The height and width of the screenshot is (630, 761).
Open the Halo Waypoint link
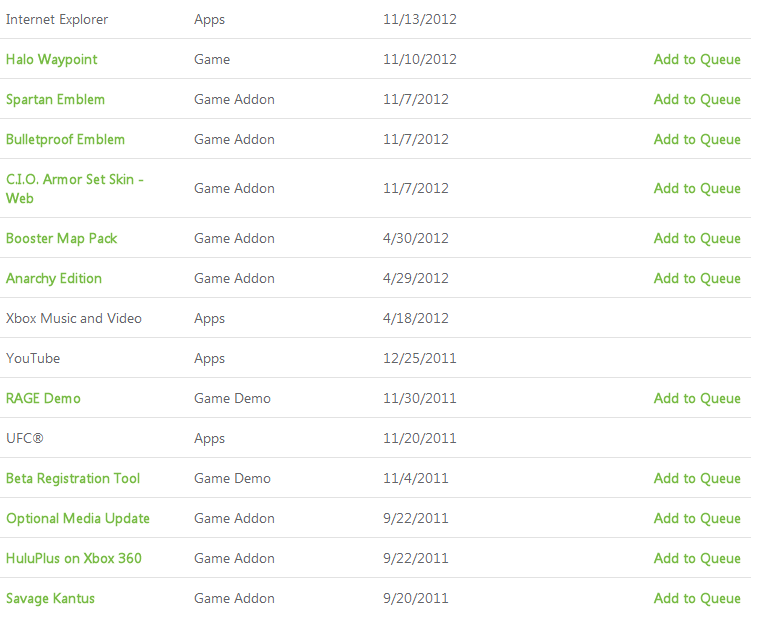coord(52,59)
